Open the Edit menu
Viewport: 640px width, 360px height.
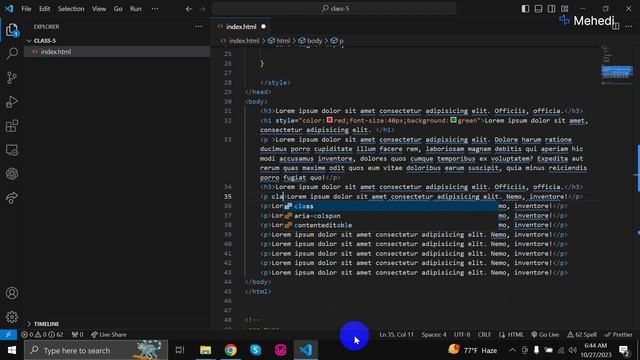point(44,9)
